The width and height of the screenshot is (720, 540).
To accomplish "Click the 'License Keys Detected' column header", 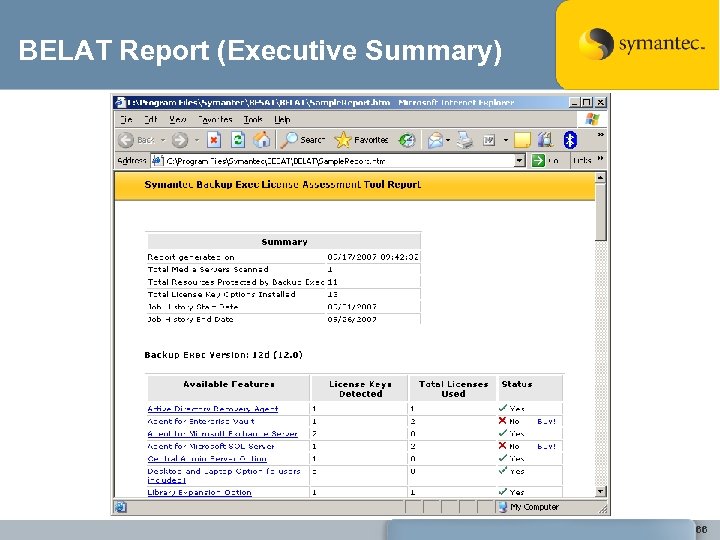I will [x=360, y=389].
